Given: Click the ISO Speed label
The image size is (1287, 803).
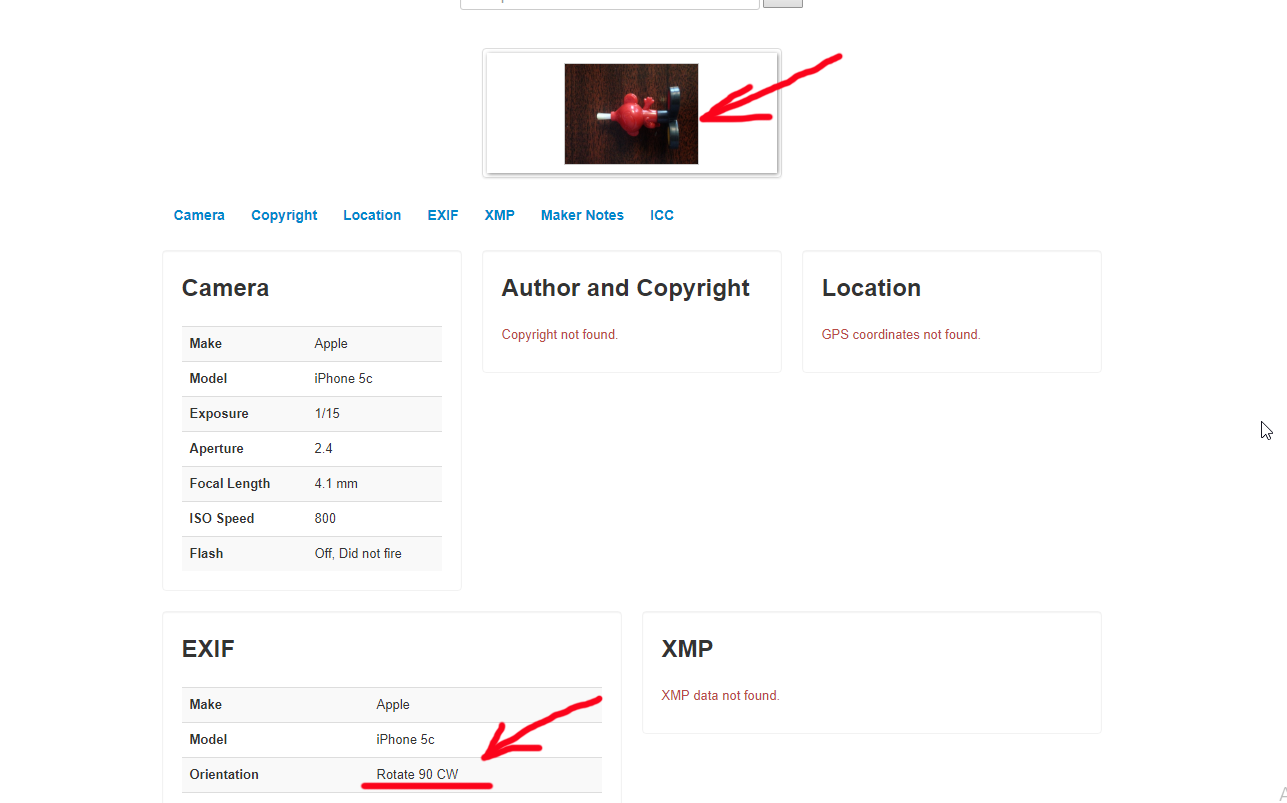Looking at the screenshot, I should point(222,518).
